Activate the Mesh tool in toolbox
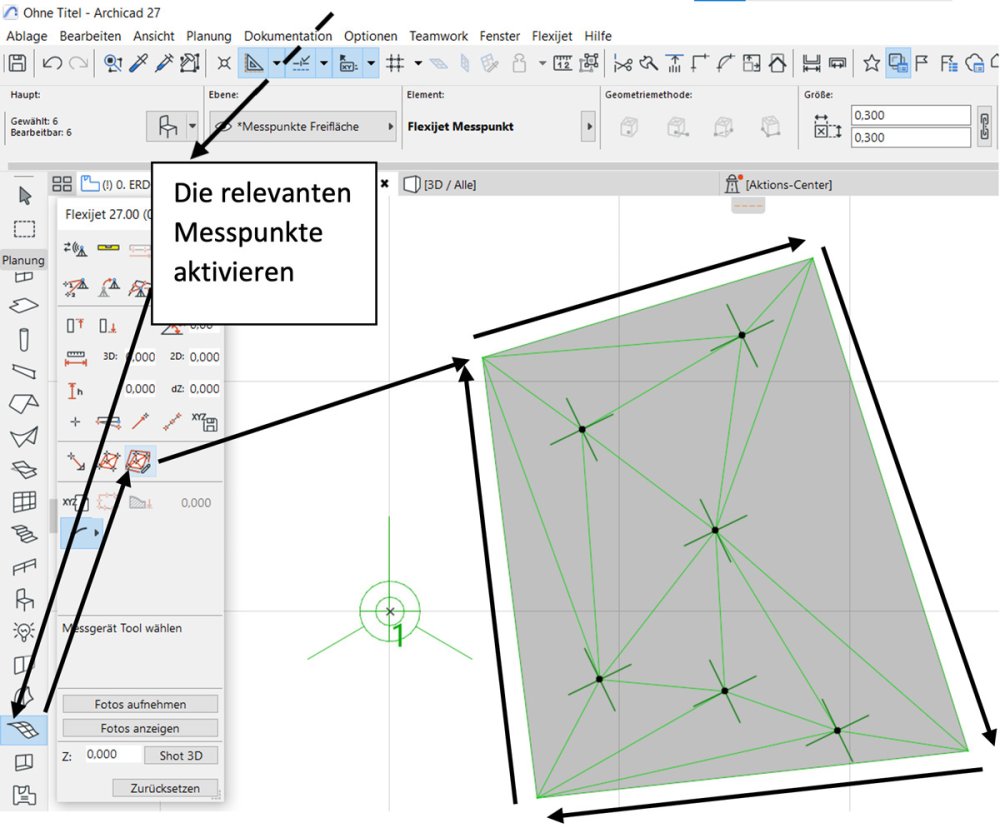Screen dimensions: 1000x833 (x=24, y=730)
